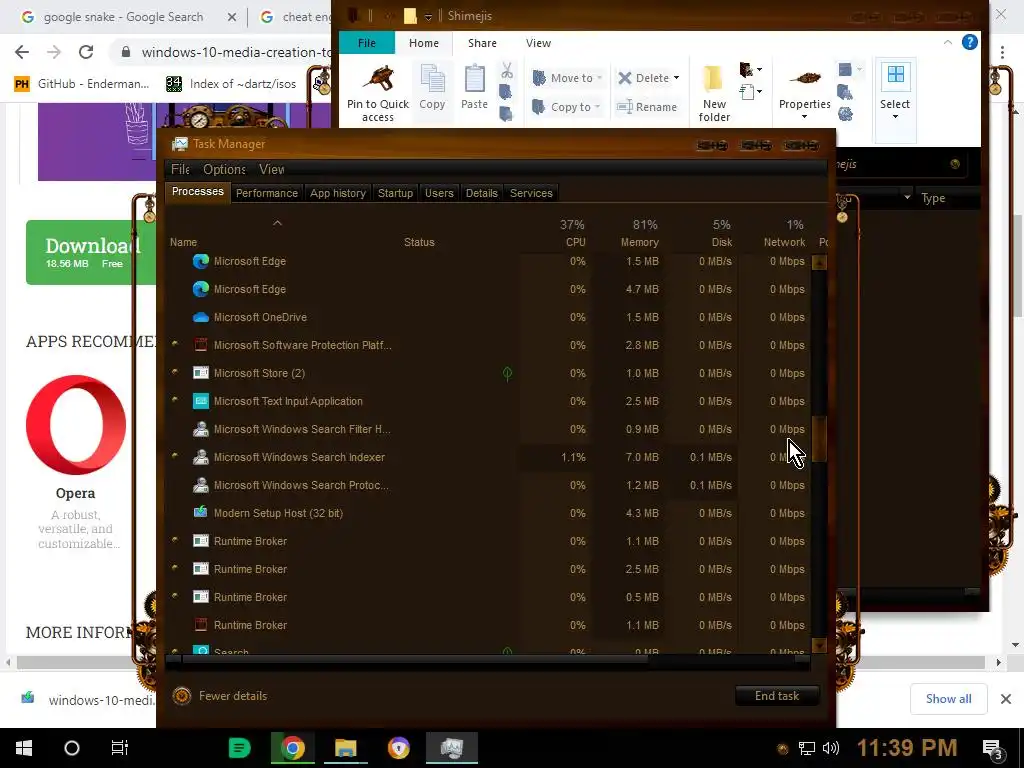Open the Explorer Share ribbon tab
Image resolution: width=1024 pixels, height=768 pixels.
(x=482, y=43)
